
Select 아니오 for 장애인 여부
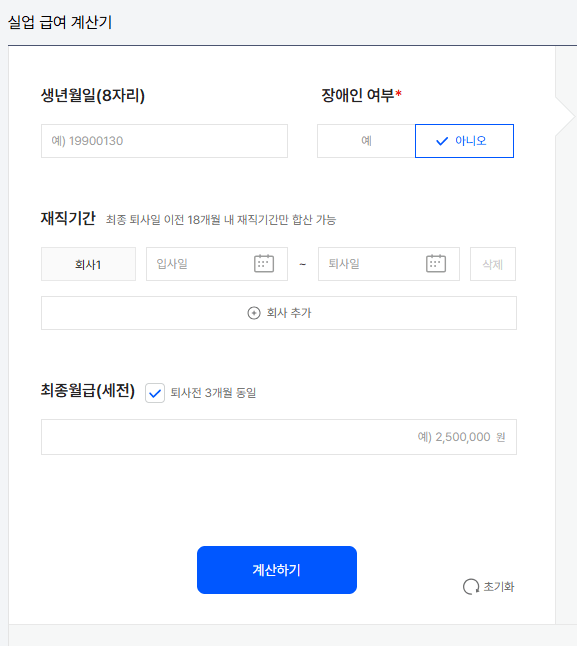[464, 141]
